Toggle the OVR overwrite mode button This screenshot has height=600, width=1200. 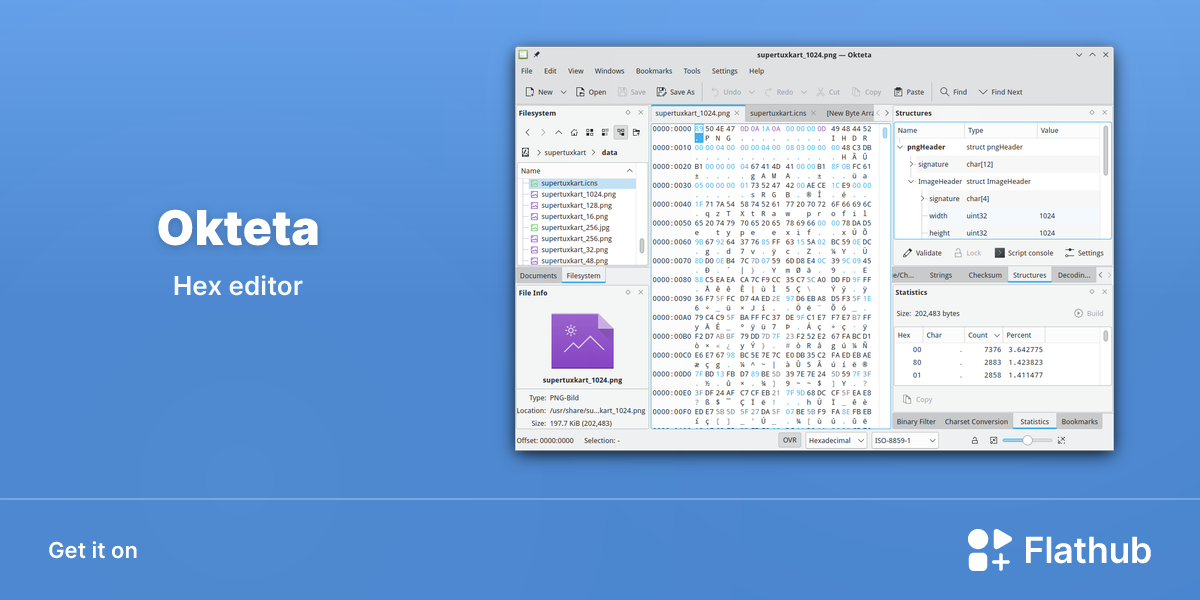pyautogui.click(x=790, y=440)
